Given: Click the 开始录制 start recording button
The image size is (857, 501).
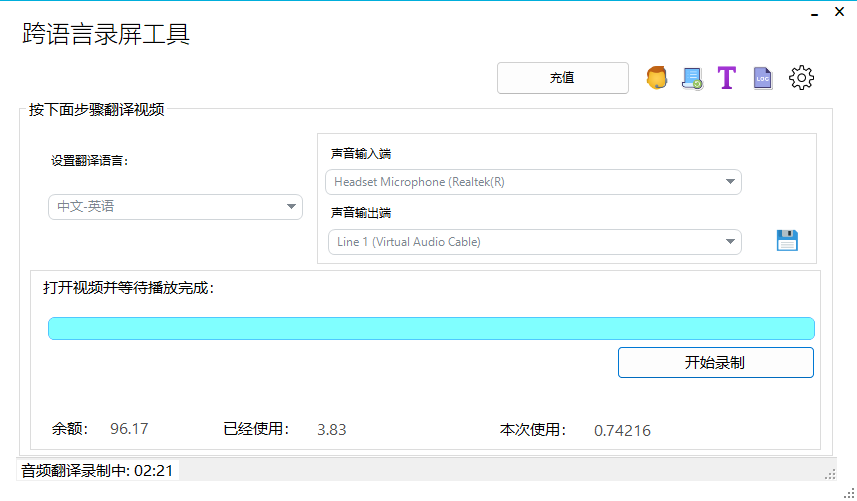Looking at the screenshot, I should coord(715,362).
